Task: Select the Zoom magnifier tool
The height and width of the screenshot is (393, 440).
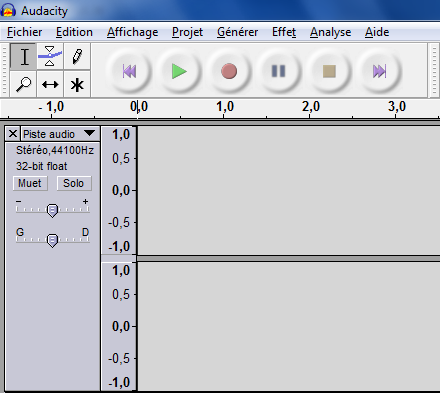Action: tap(23, 84)
